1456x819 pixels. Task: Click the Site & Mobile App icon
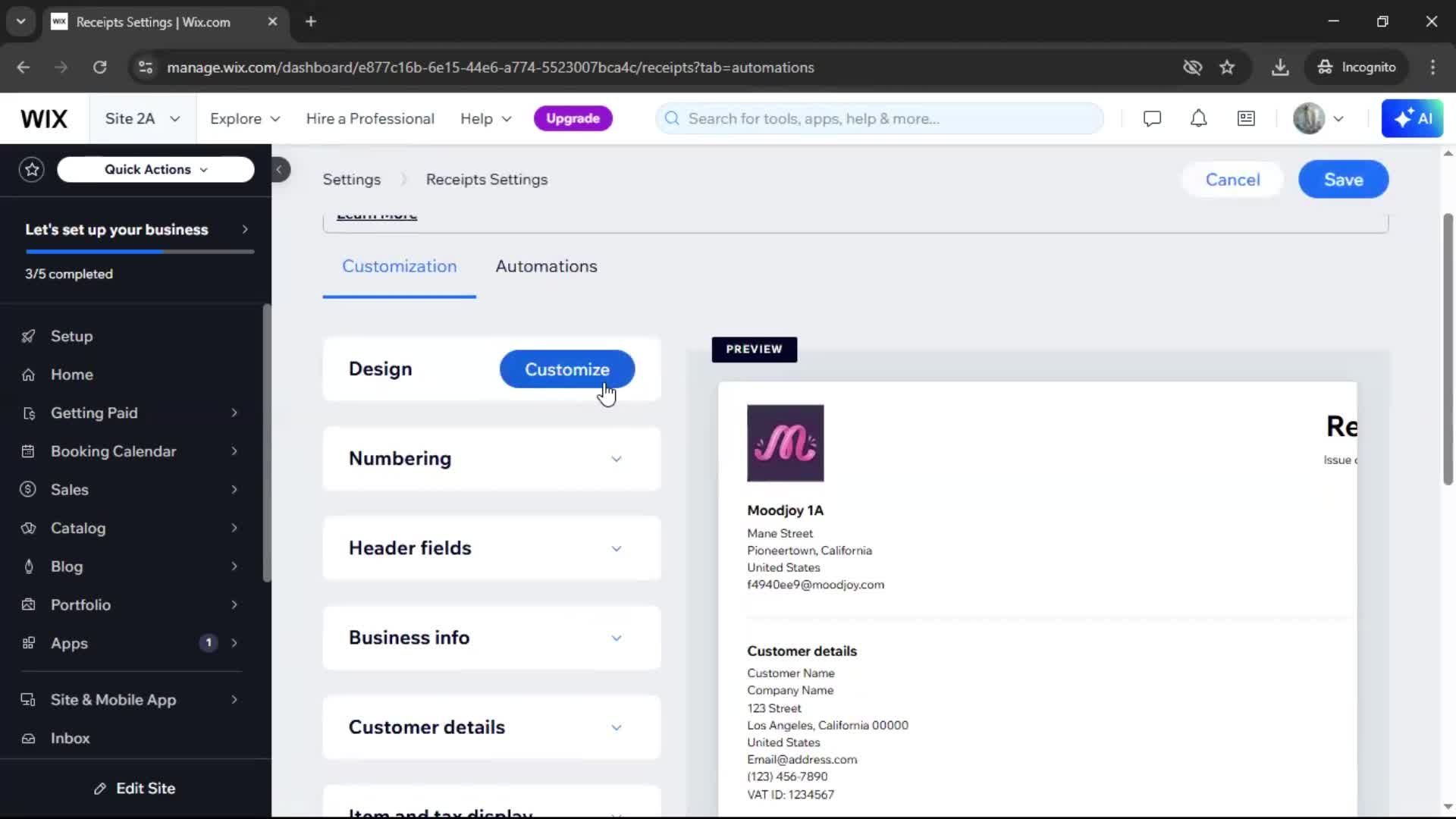tap(28, 700)
